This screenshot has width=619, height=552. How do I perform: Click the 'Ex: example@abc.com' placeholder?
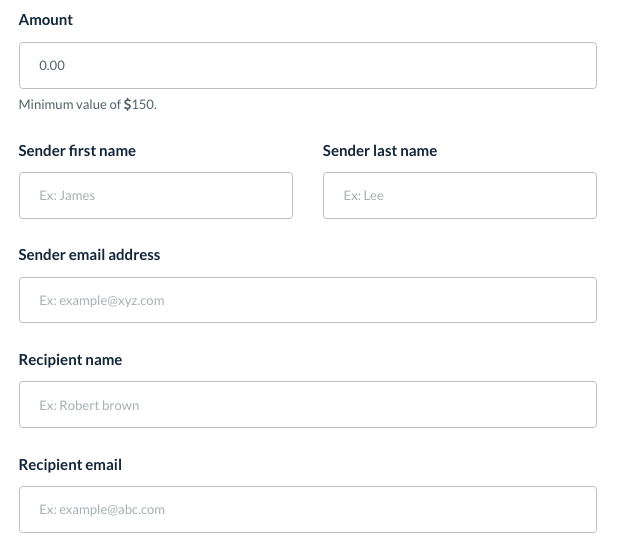click(x=102, y=509)
